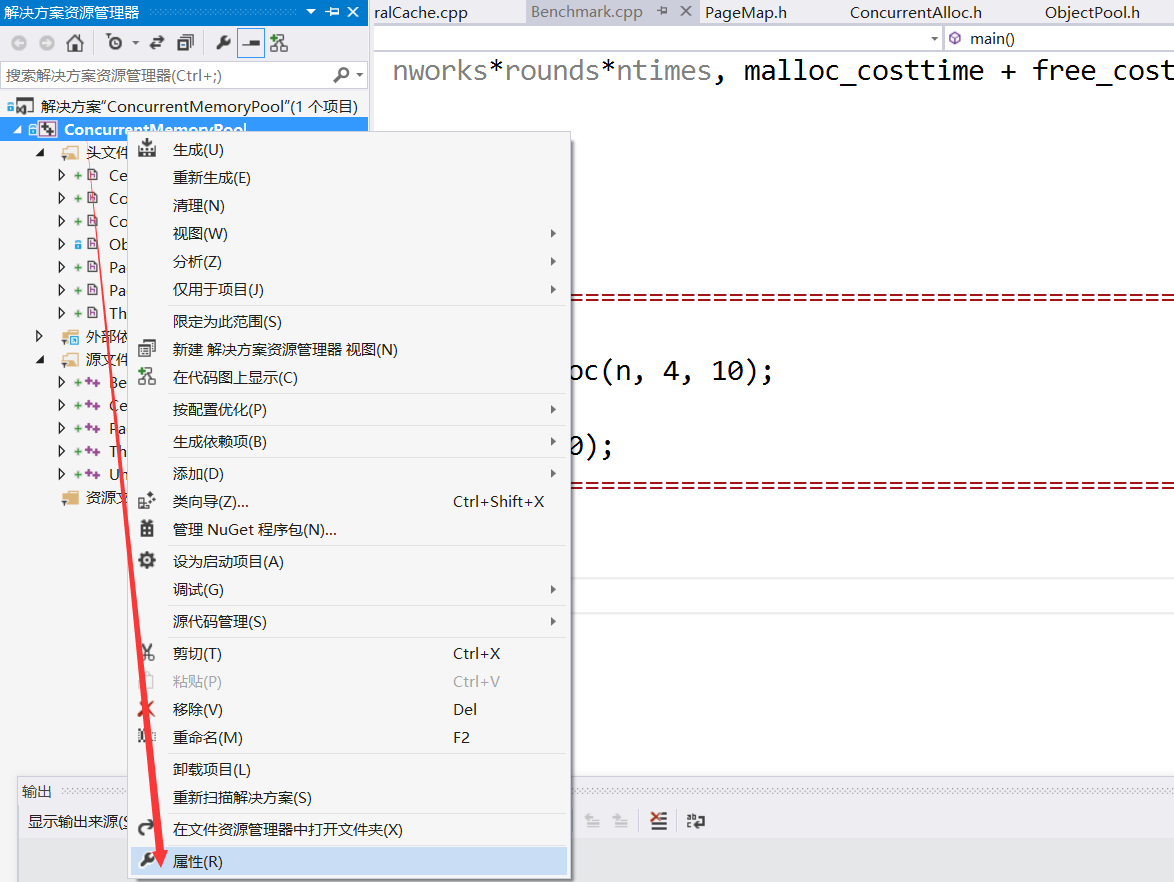Open the 仅用于项目(J) submenu
1174x882 pixels.
pyautogui.click(x=349, y=290)
